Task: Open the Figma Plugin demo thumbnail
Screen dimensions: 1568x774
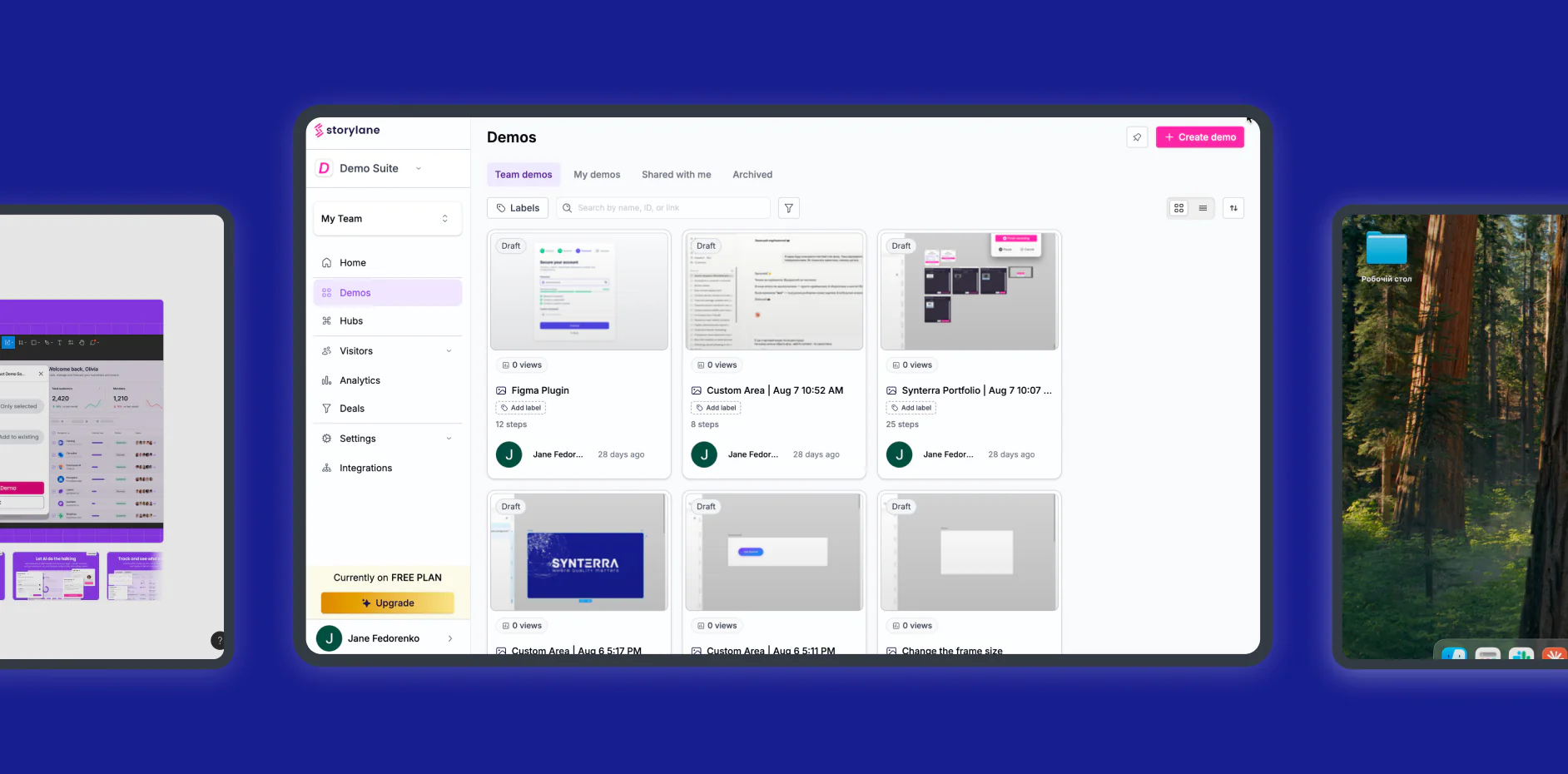Action: [579, 291]
